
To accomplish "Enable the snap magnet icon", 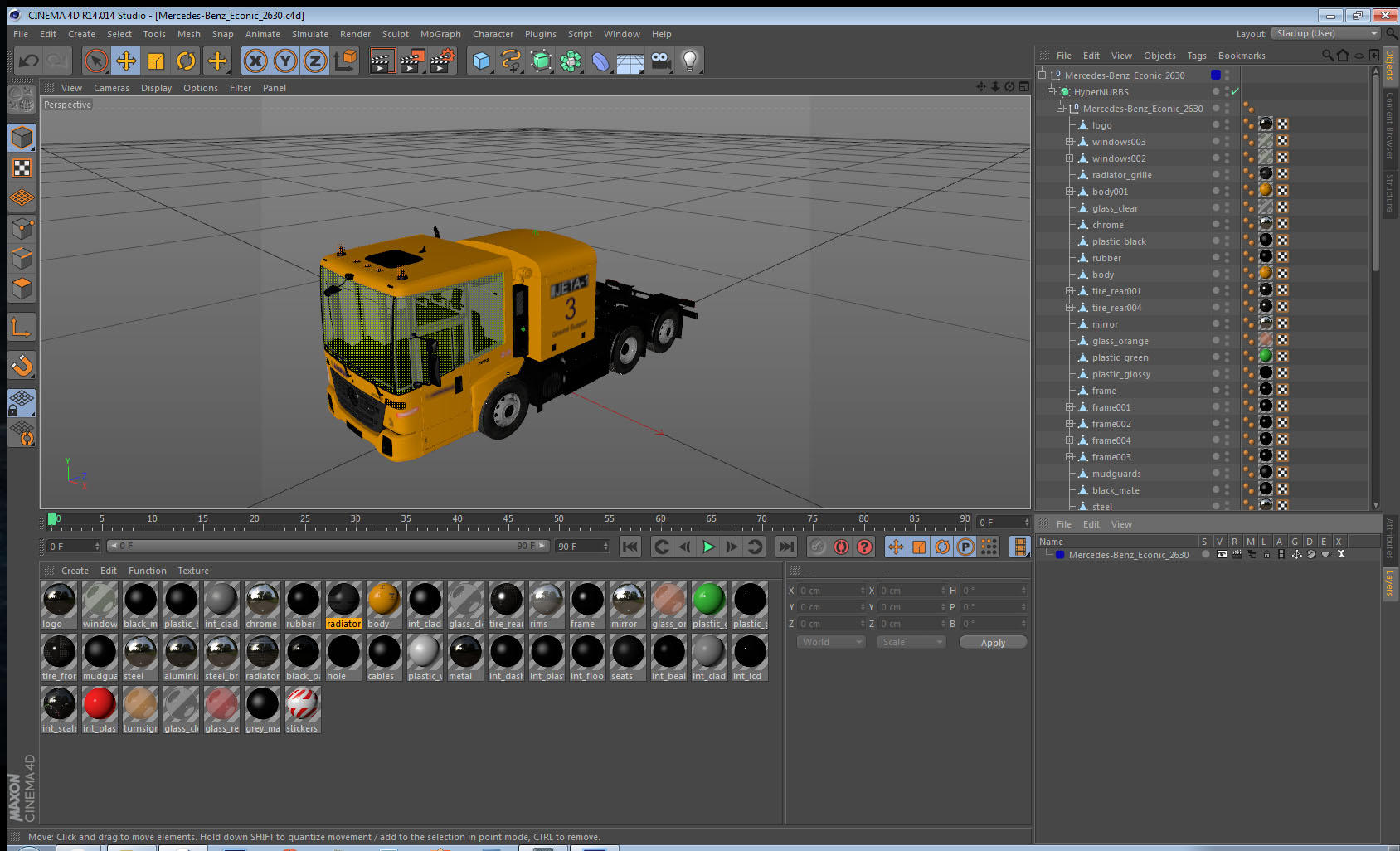I will [x=22, y=365].
